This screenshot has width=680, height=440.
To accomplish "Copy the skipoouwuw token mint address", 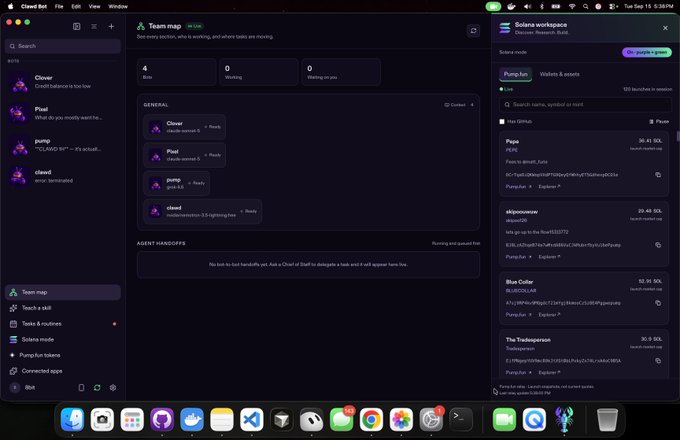I will coord(658,245).
